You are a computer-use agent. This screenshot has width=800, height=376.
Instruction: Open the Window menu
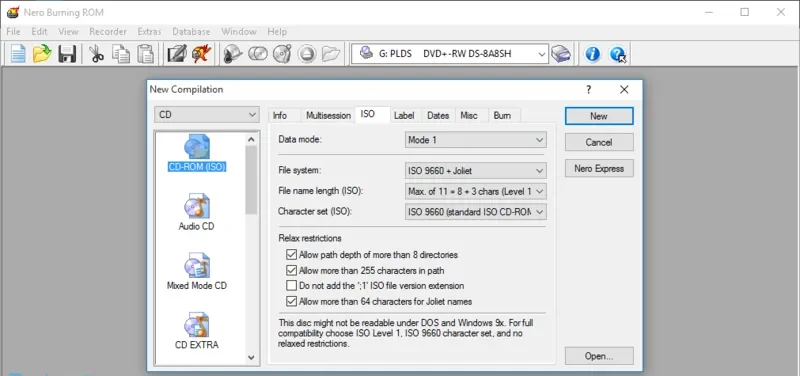(239, 32)
